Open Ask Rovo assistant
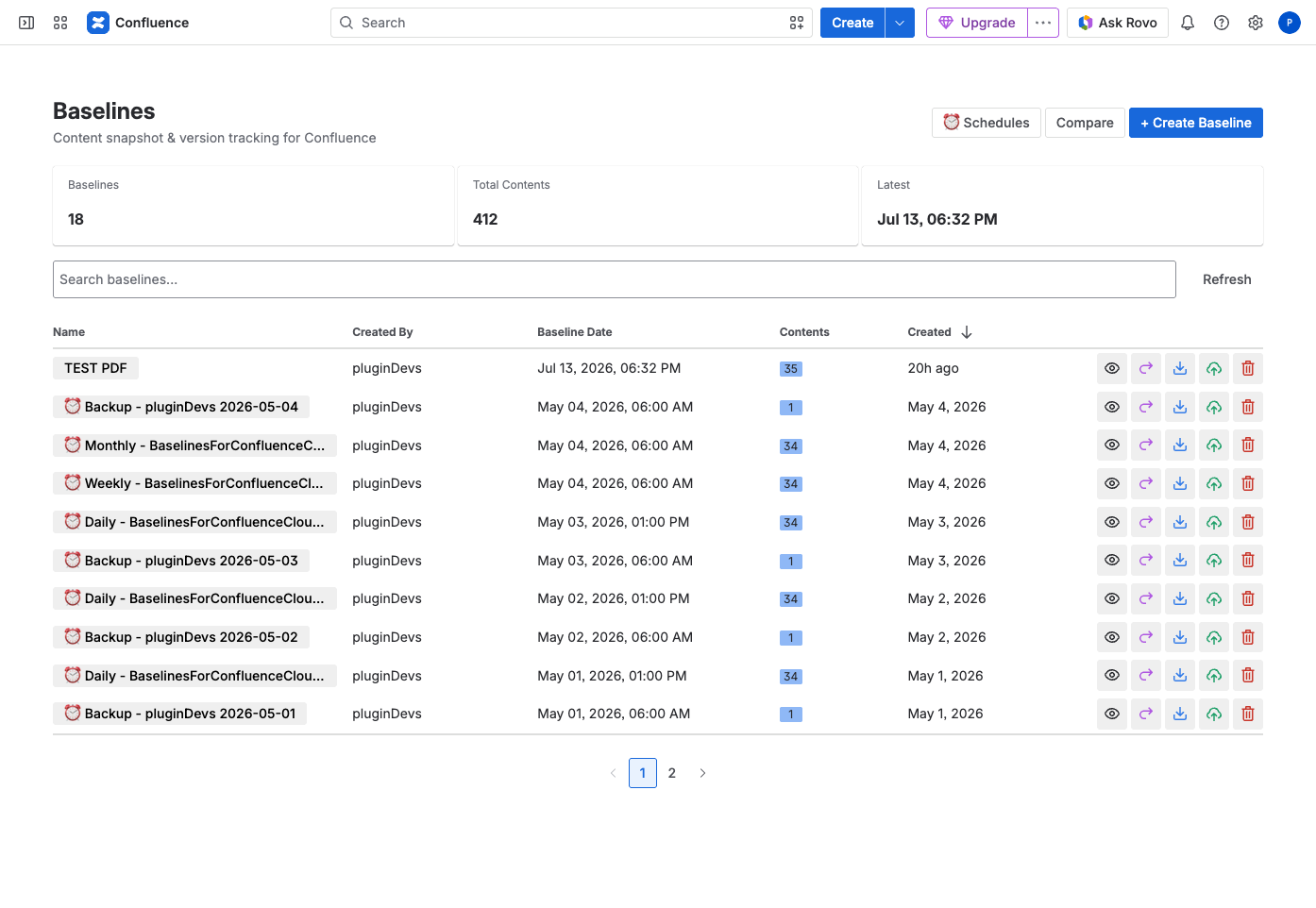 [1118, 23]
